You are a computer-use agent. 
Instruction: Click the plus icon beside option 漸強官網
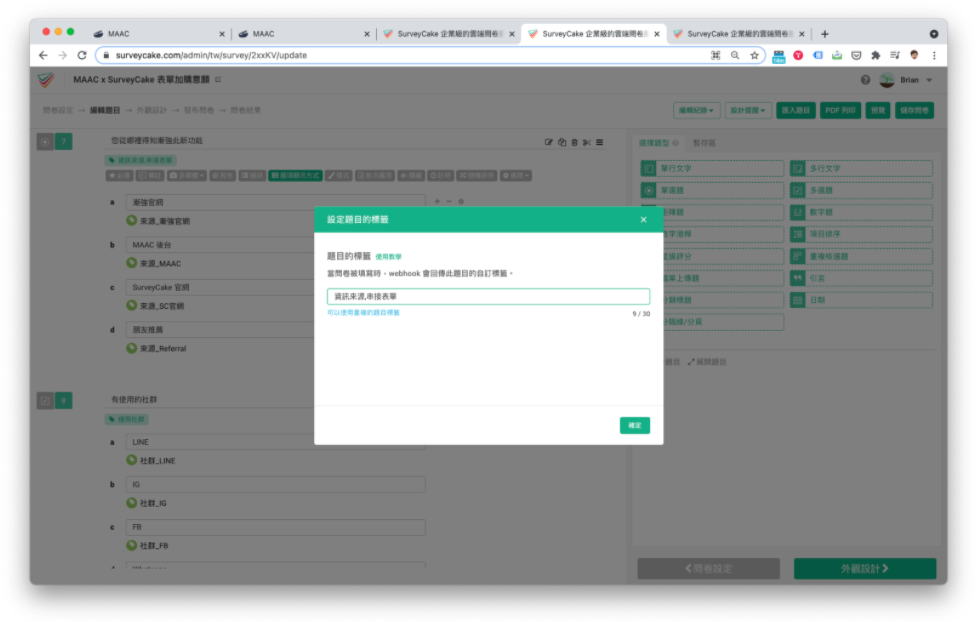click(437, 202)
